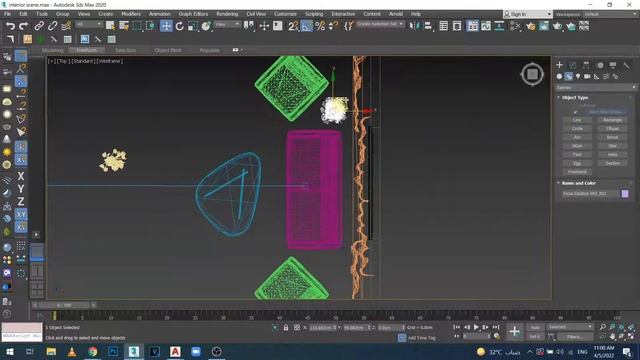Click the Unlink Selection icon

coord(52,26)
